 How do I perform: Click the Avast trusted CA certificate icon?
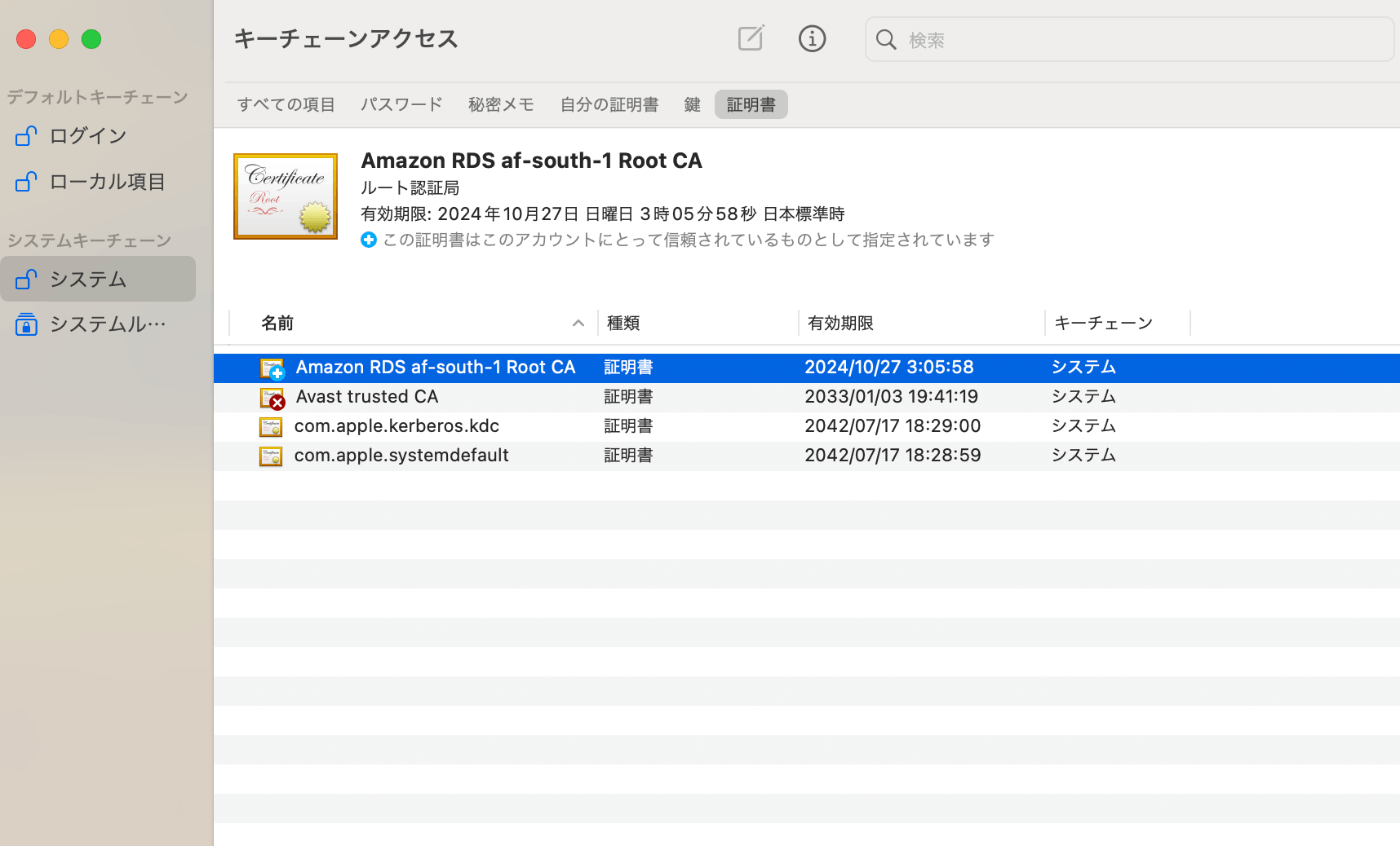click(272, 398)
